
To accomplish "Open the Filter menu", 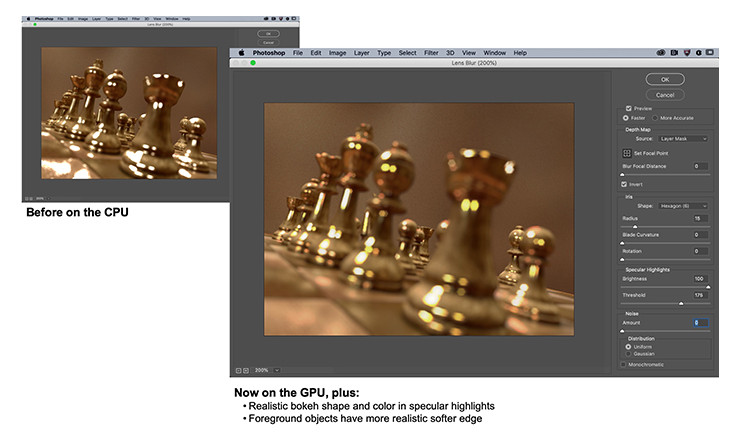I will 431,52.
